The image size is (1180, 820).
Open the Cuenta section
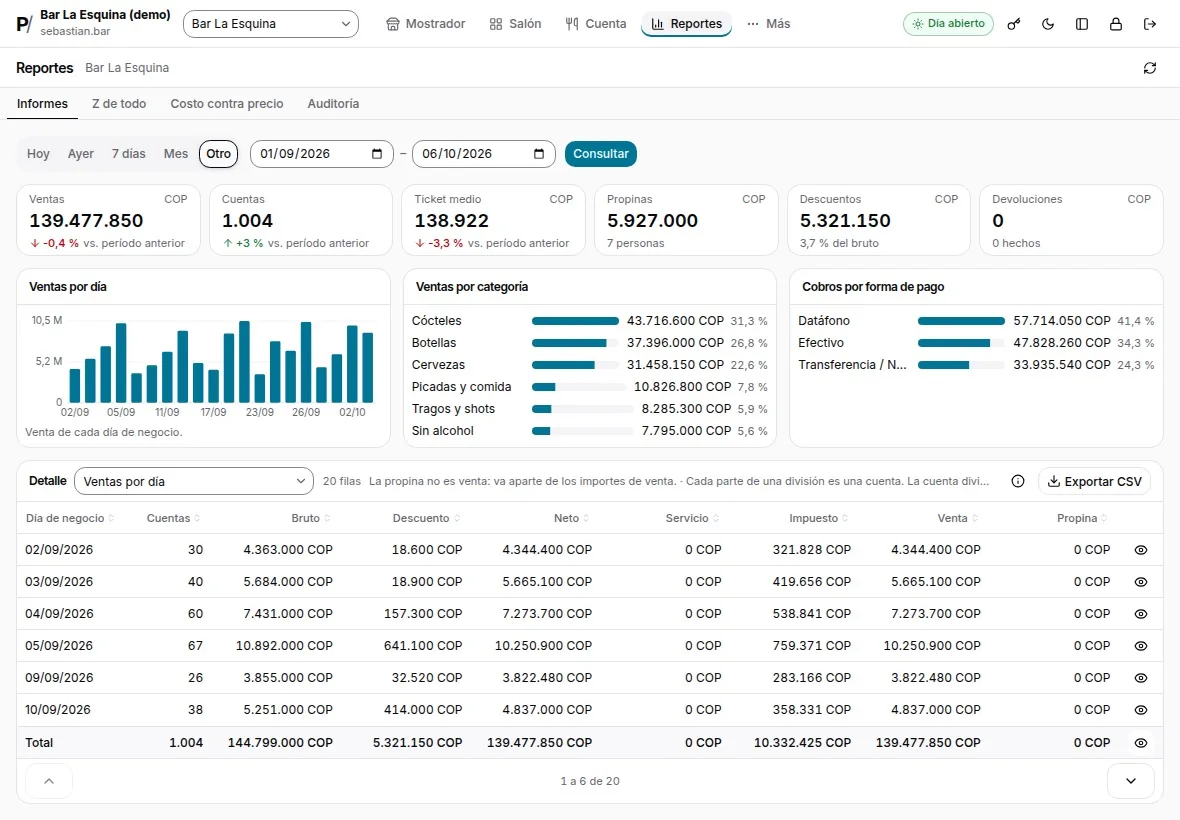595,24
